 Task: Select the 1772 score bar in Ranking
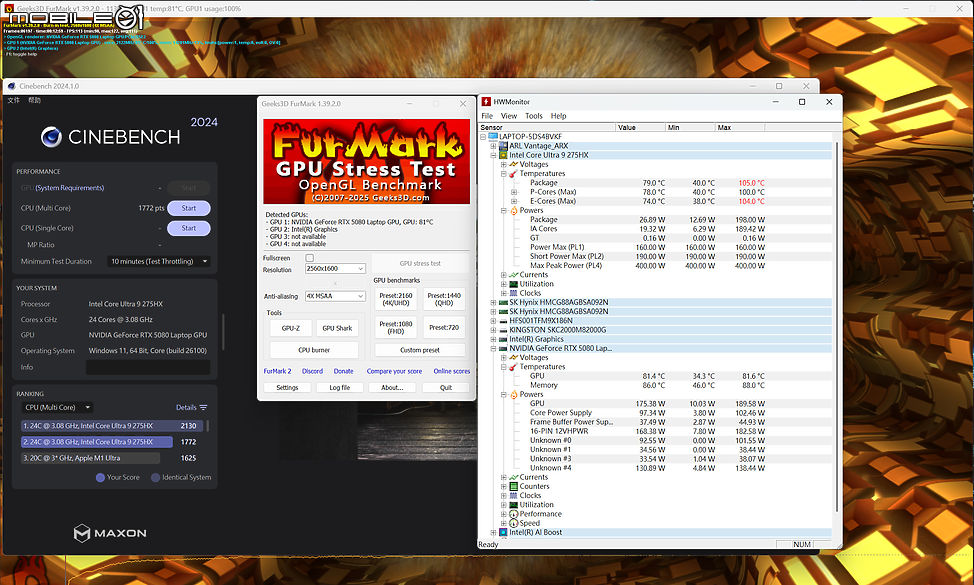(x=97, y=442)
